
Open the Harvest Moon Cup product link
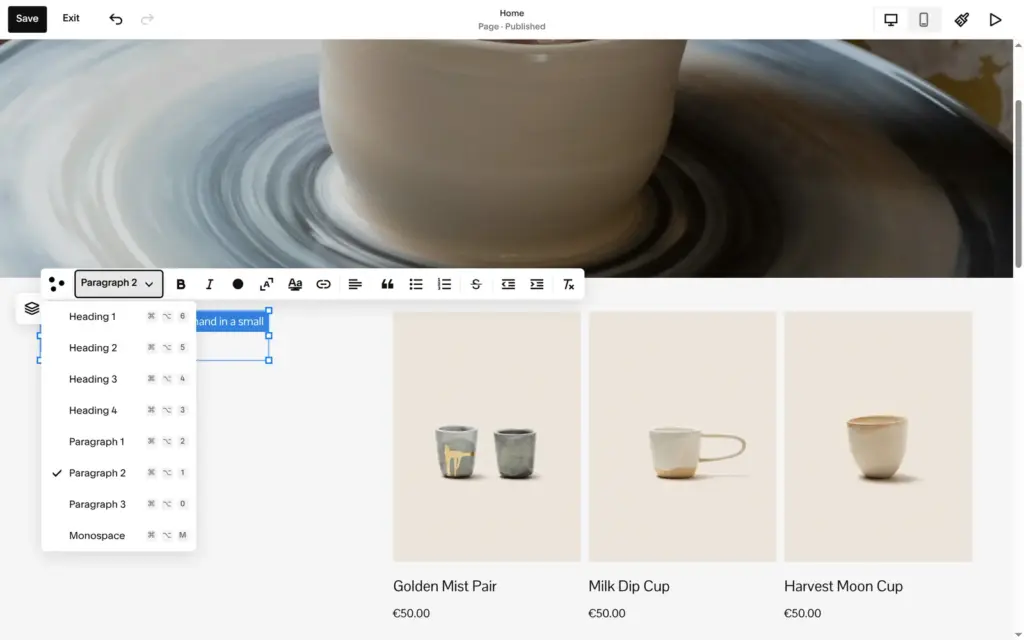coord(843,586)
